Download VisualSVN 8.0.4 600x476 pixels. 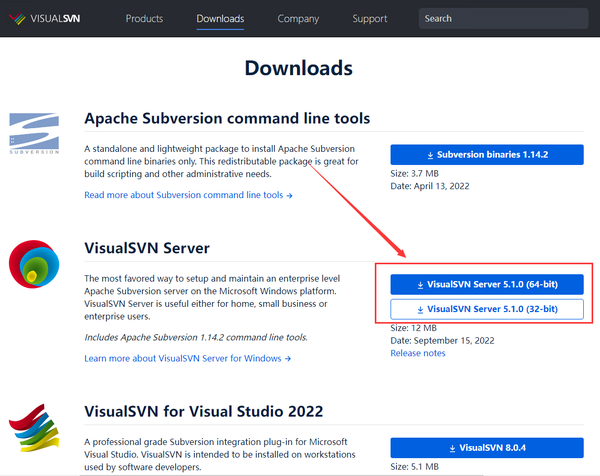pyautogui.click(x=487, y=448)
